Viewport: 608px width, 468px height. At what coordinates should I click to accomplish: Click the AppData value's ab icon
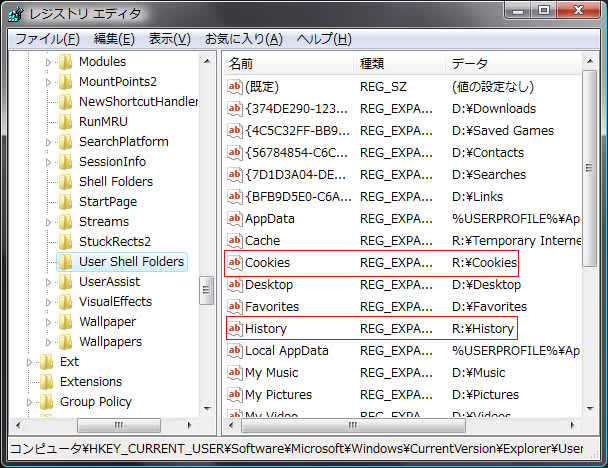click(x=235, y=219)
